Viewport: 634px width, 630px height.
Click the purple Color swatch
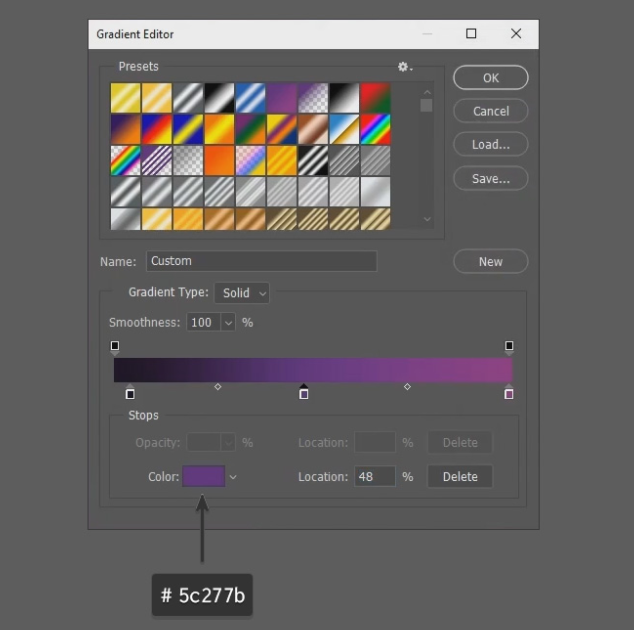[x=204, y=477]
